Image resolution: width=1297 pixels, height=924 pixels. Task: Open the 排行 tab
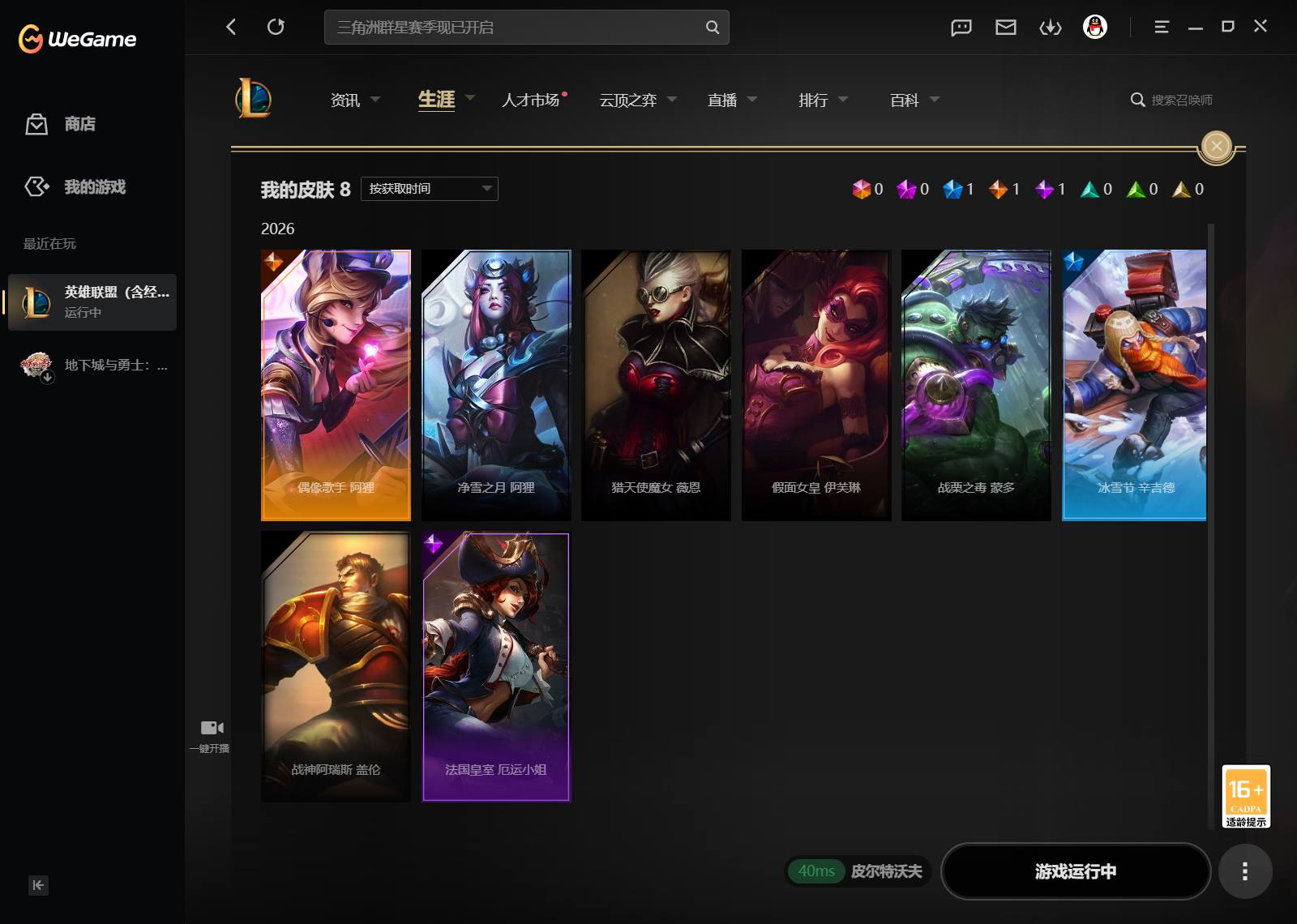[x=813, y=100]
